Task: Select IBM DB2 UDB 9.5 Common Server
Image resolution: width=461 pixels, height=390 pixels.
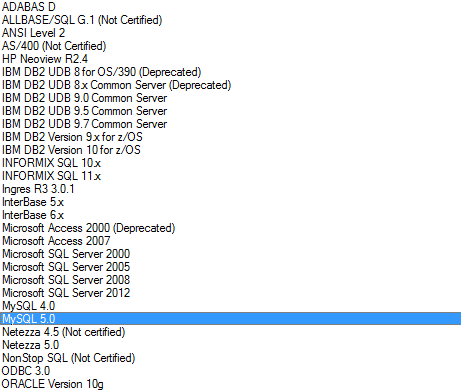Action: click(84, 111)
